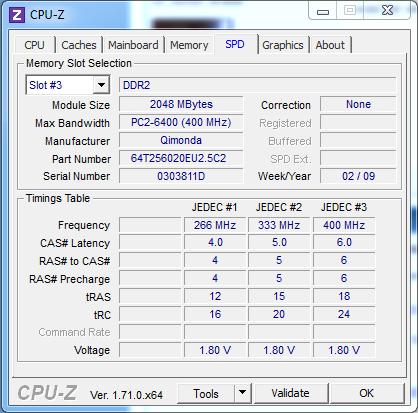
Task: Click the Module Size label
Action: tap(81, 105)
